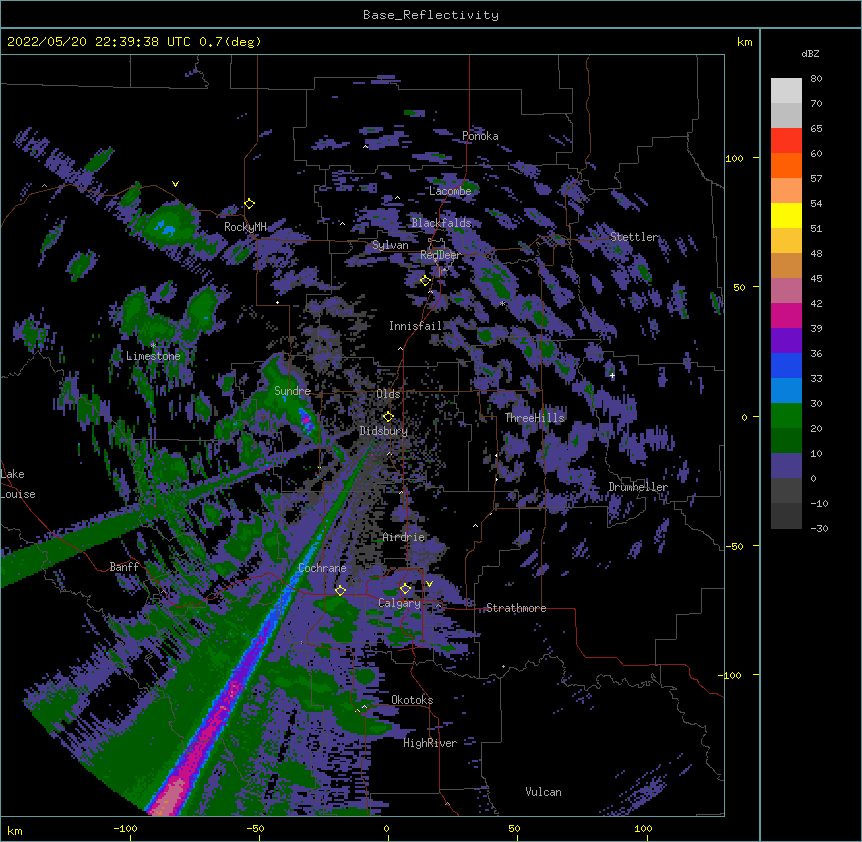This screenshot has height=842, width=862.
Task: Click the Didsbury label
Action: point(384,431)
